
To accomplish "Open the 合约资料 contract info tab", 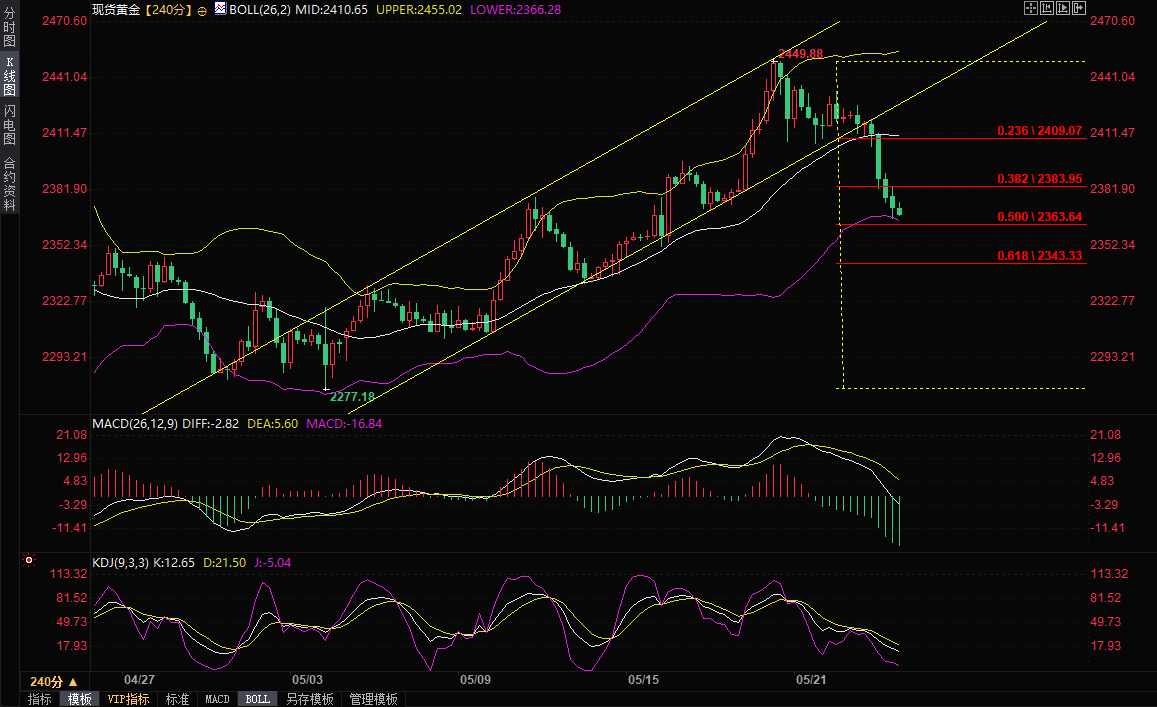I will click(10, 184).
